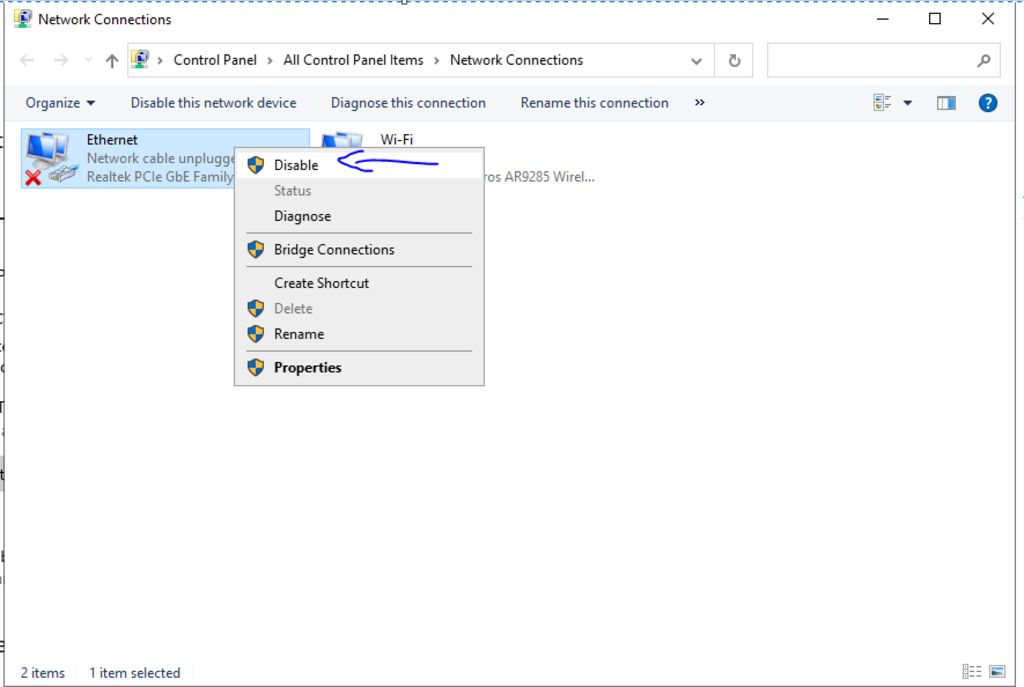Go forward with the Forward arrow

click(x=61, y=61)
